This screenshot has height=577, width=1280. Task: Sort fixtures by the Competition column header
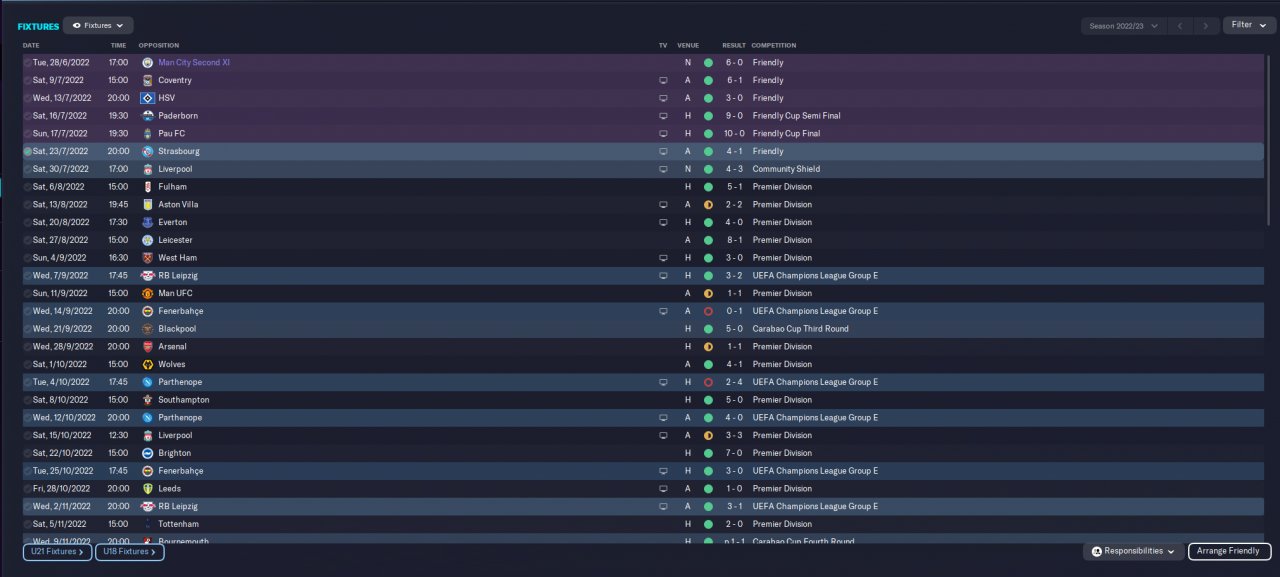click(x=774, y=45)
